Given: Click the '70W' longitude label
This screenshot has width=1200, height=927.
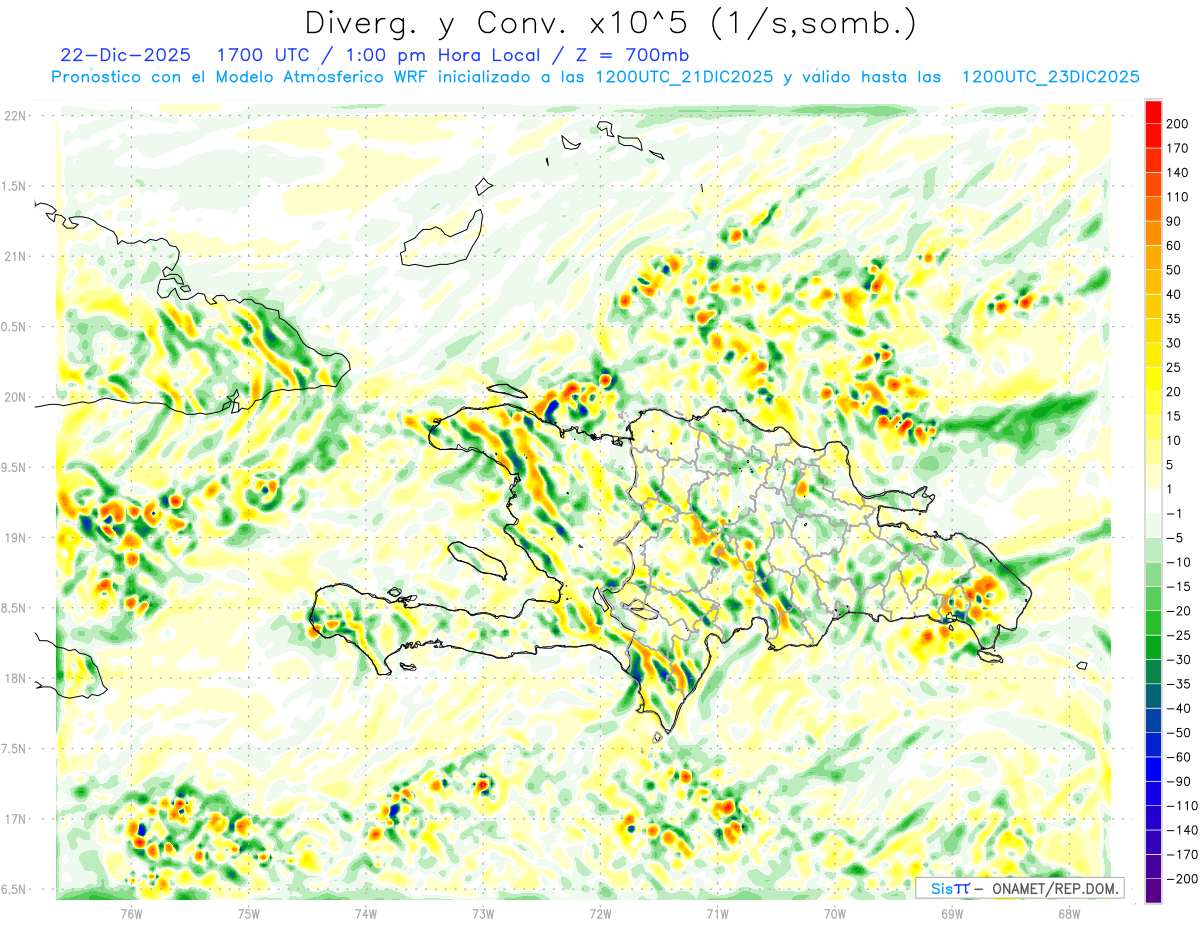Looking at the screenshot, I should point(835,912).
